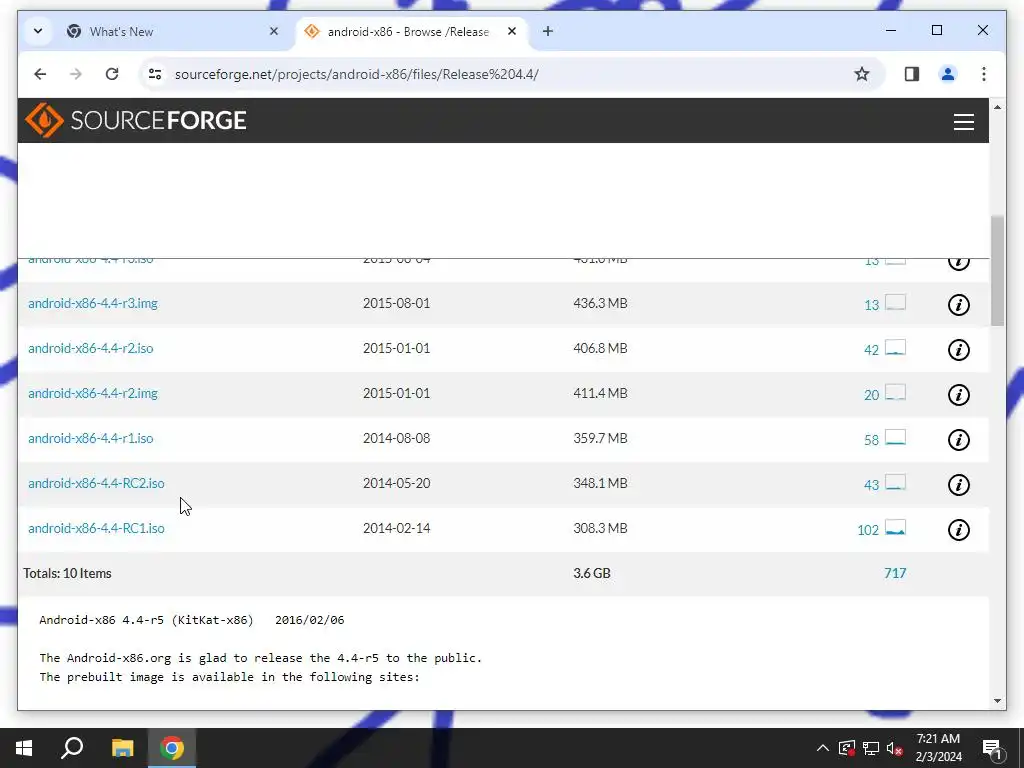Click the scrollbar down arrow
The width and height of the screenshot is (1024, 768).
pyautogui.click(x=997, y=701)
